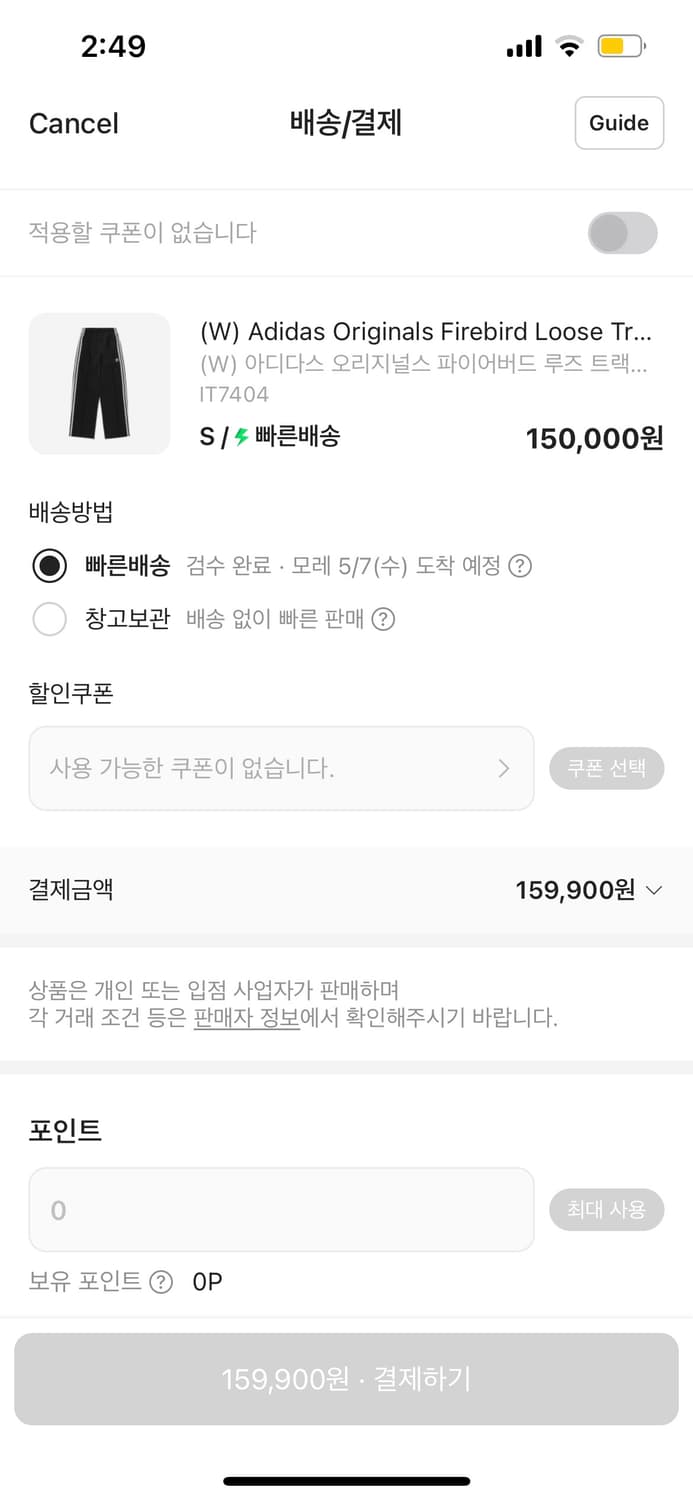
Task: Tap the clock showing 2:49
Action: [114, 45]
